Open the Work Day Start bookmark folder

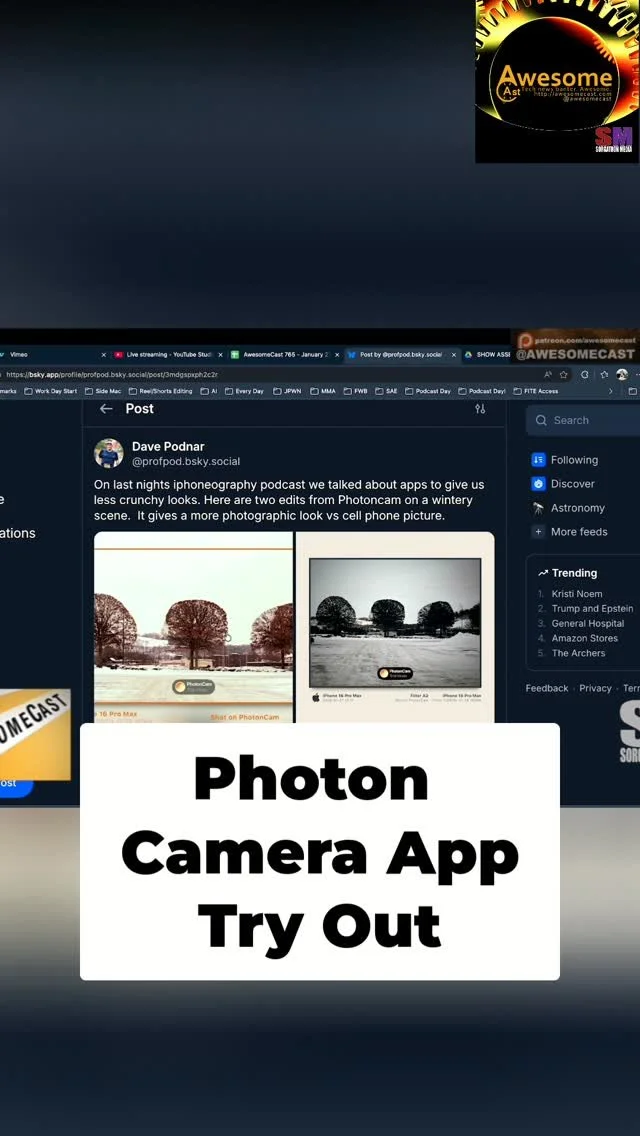pos(51,391)
